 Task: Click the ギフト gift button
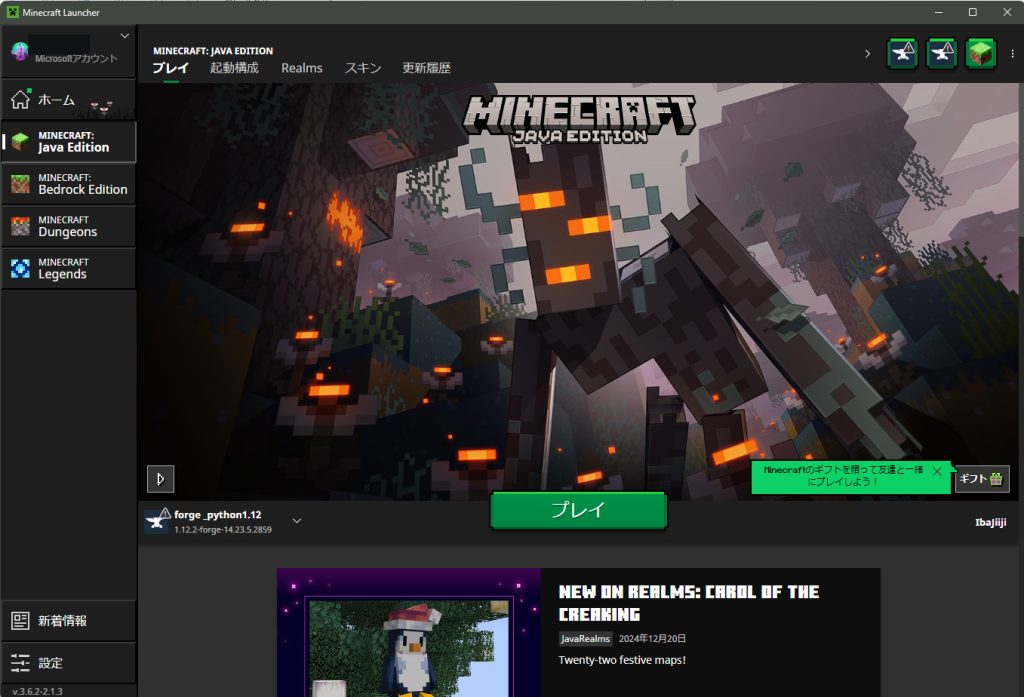[x=981, y=479]
